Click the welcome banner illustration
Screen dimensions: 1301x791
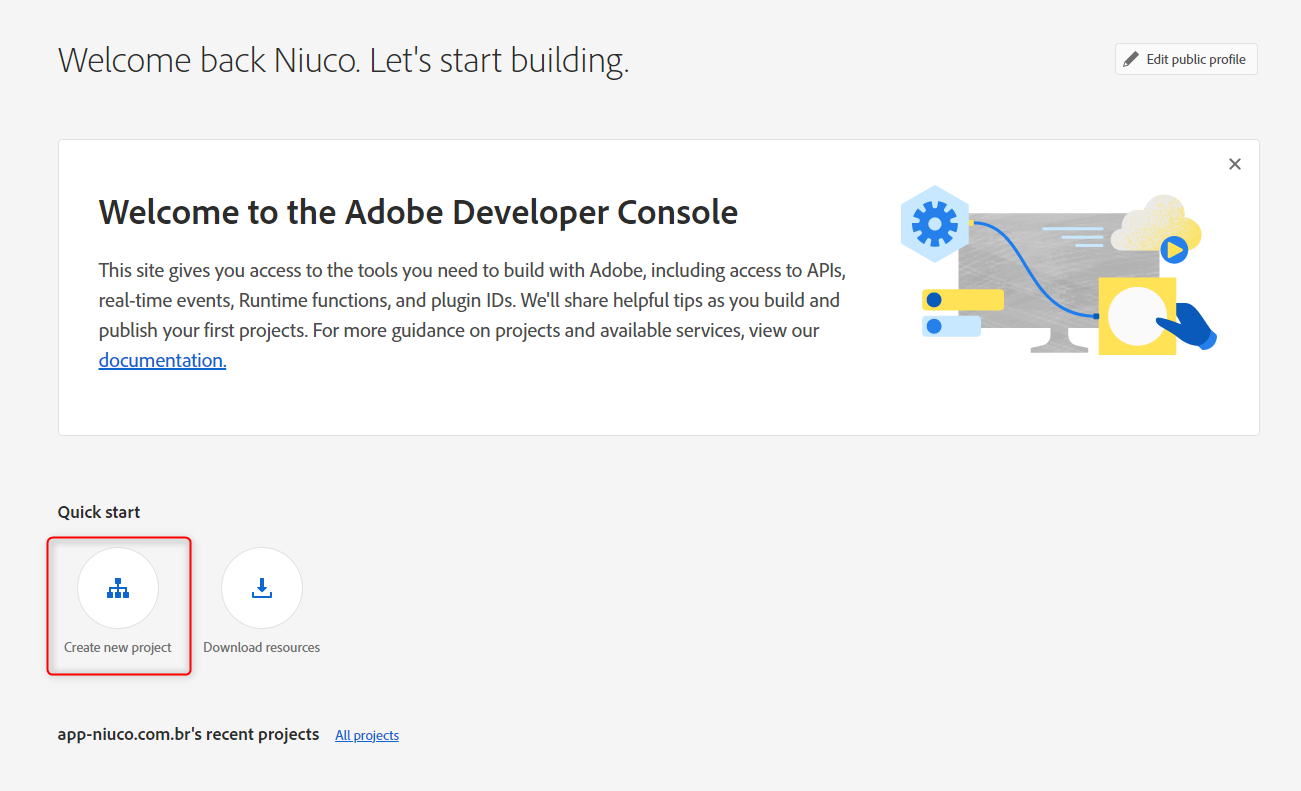point(1059,270)
